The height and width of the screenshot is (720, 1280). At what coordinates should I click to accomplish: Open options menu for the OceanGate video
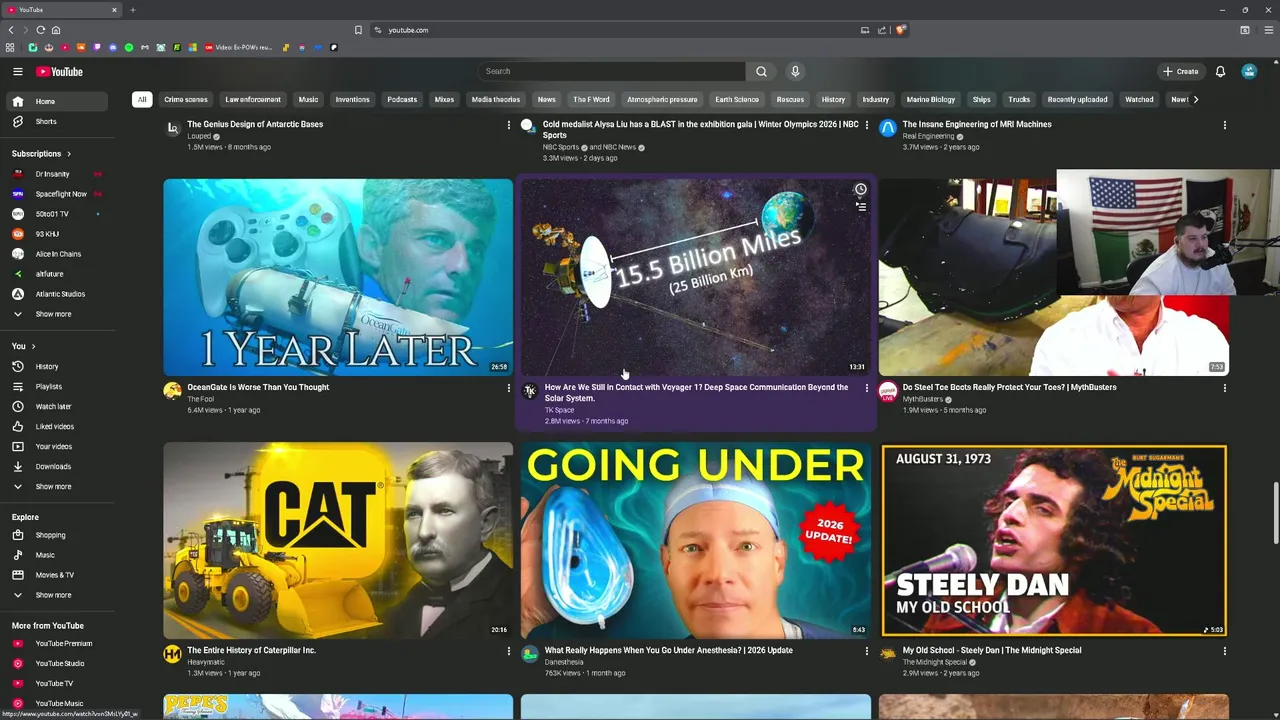[508, 388]
